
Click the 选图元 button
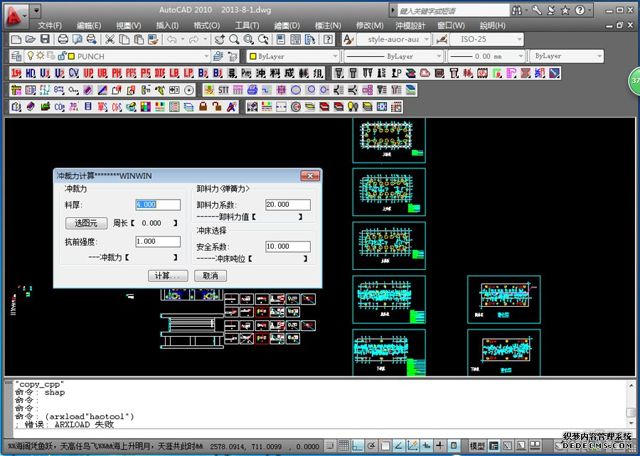(x=86, y=223)
